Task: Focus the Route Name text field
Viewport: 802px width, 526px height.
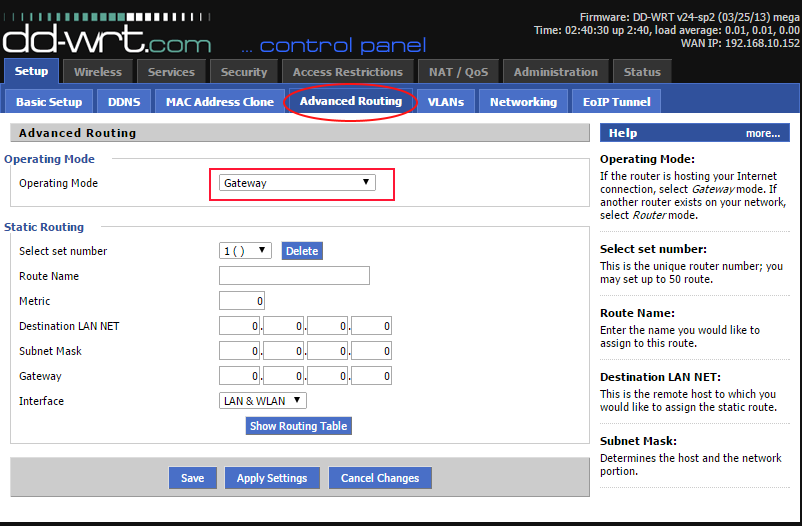Action: click(294, 276)
